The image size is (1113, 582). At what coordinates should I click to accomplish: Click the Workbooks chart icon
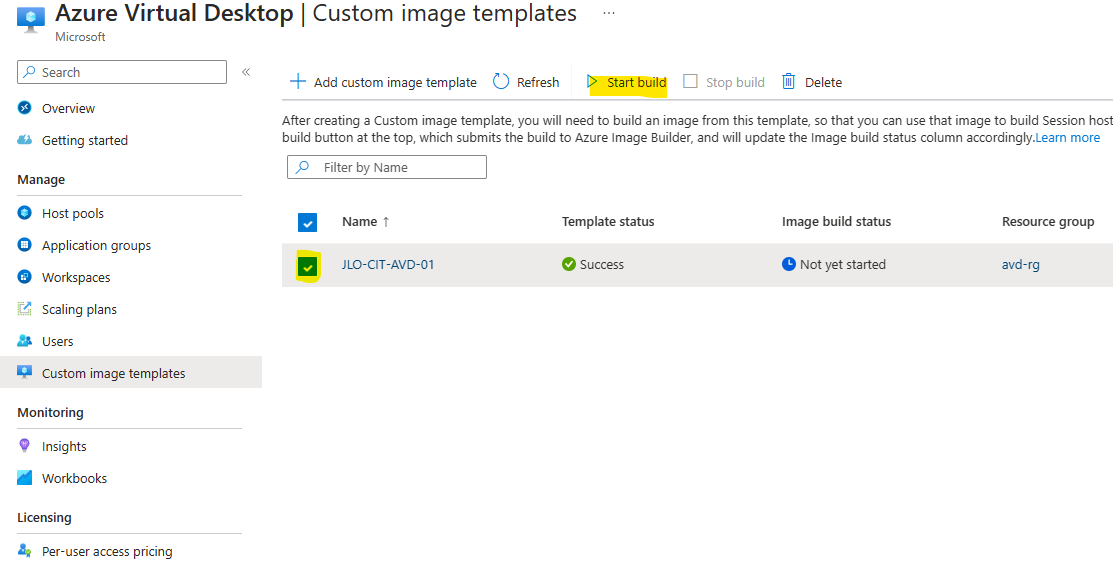pyautogui.click(x=25, y=478)
